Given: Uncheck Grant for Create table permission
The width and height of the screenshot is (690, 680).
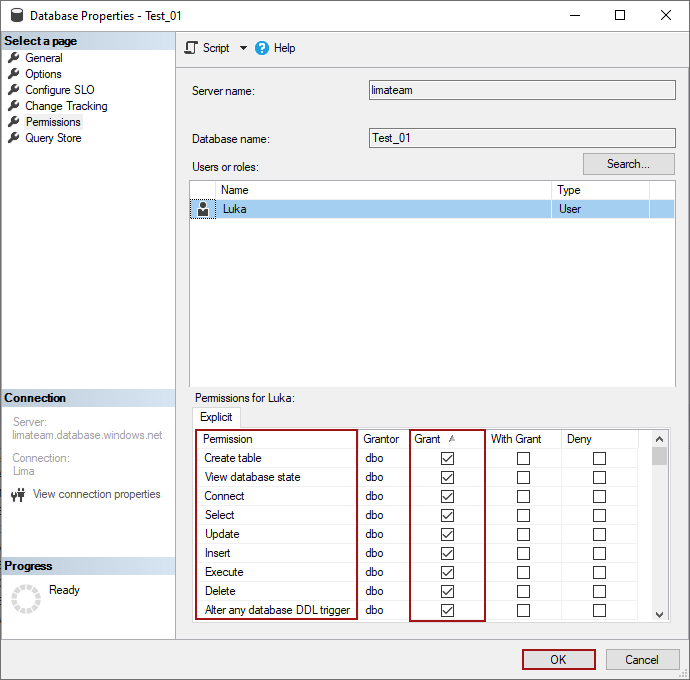Looking at the screenshot, I should [x=447, y=458].
